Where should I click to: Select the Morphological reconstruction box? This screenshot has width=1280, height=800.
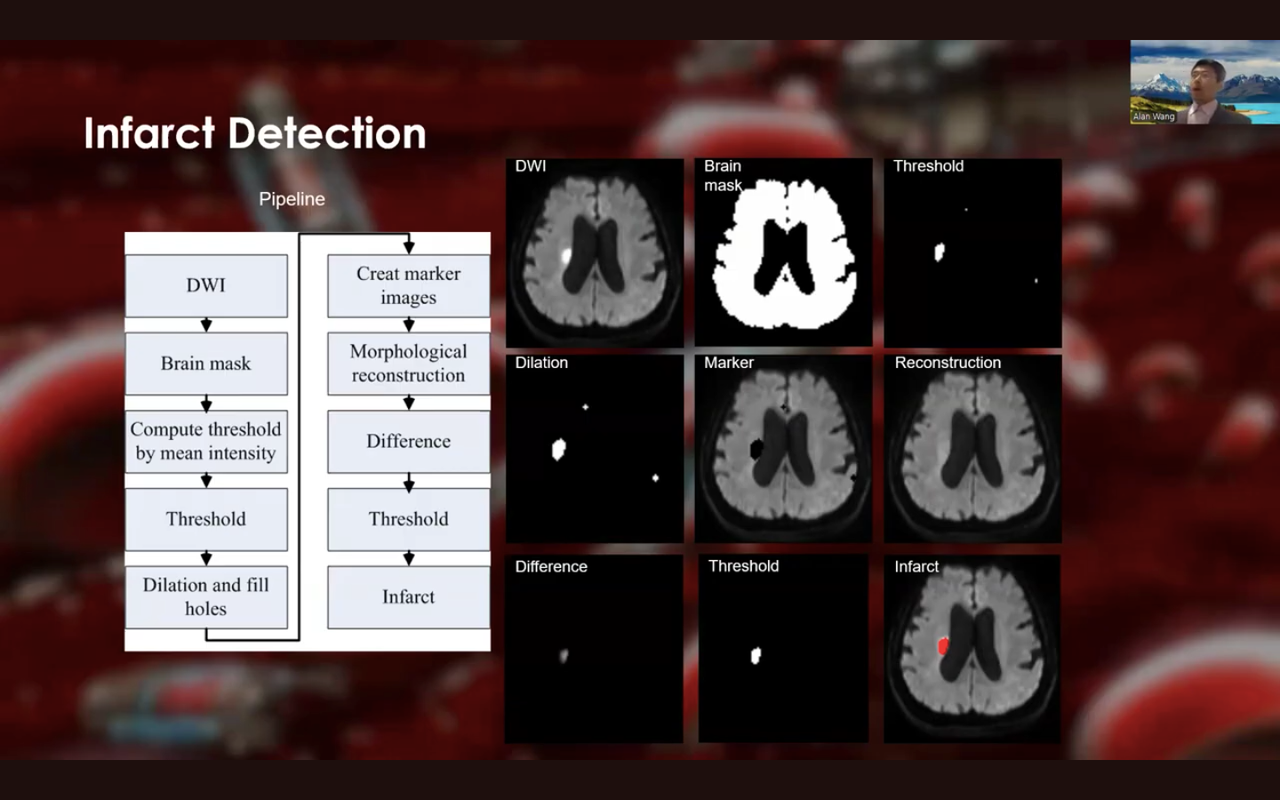click(x=408, y=363)
